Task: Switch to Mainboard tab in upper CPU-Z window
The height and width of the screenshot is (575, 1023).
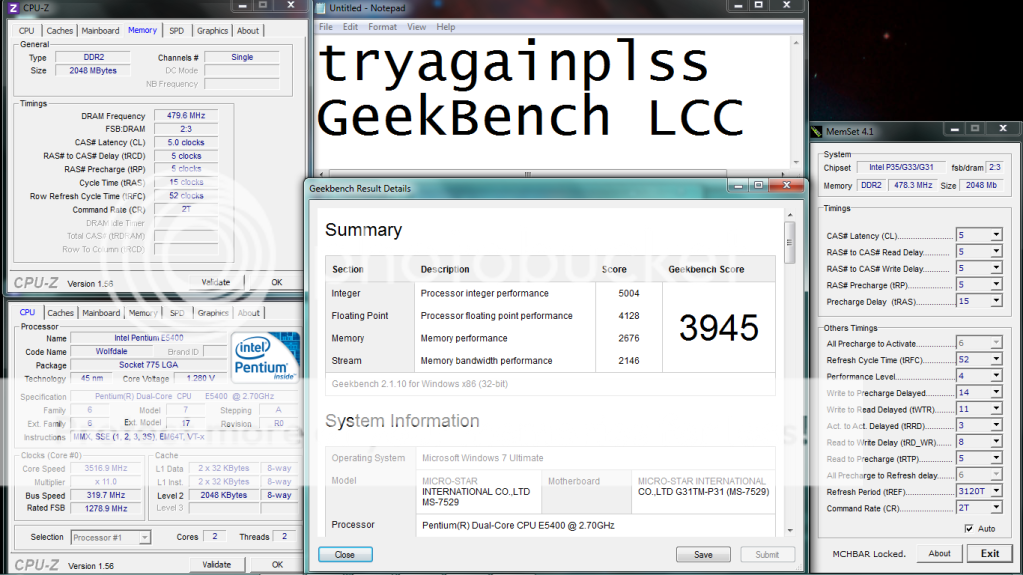Action: click(x=100, y=31)
